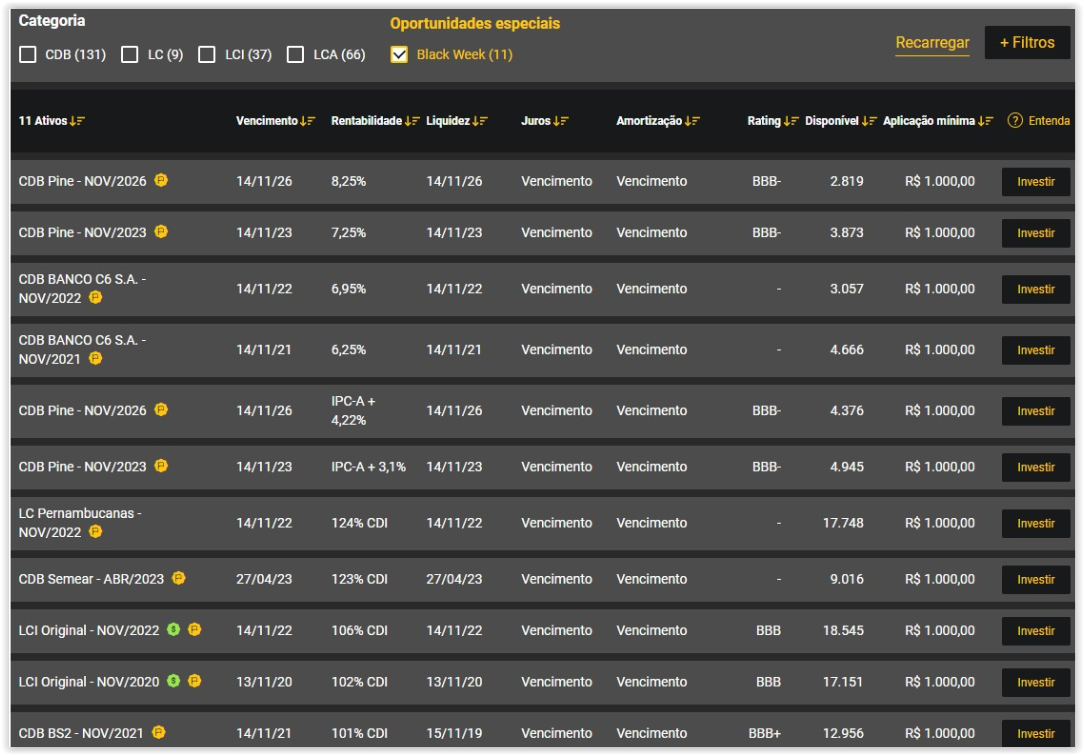Invest in CDB Semear 123% CDI

(x=1036, y=579)
